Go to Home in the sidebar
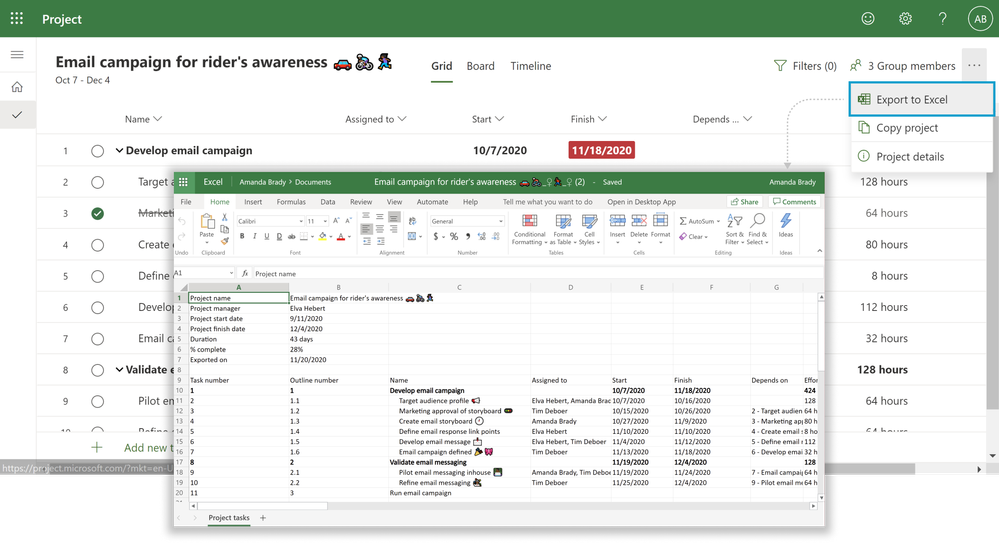The image size is (999, 543). (17, 87)
